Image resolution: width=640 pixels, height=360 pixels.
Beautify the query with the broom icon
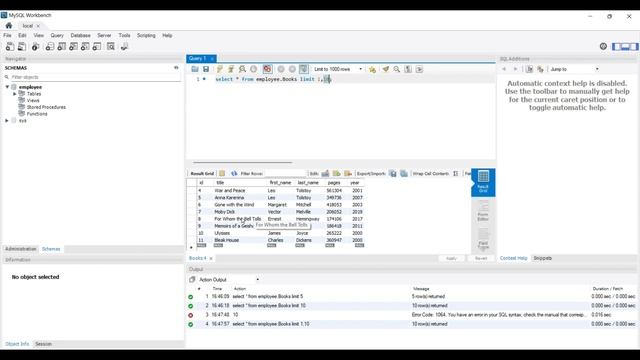(385, 69)
